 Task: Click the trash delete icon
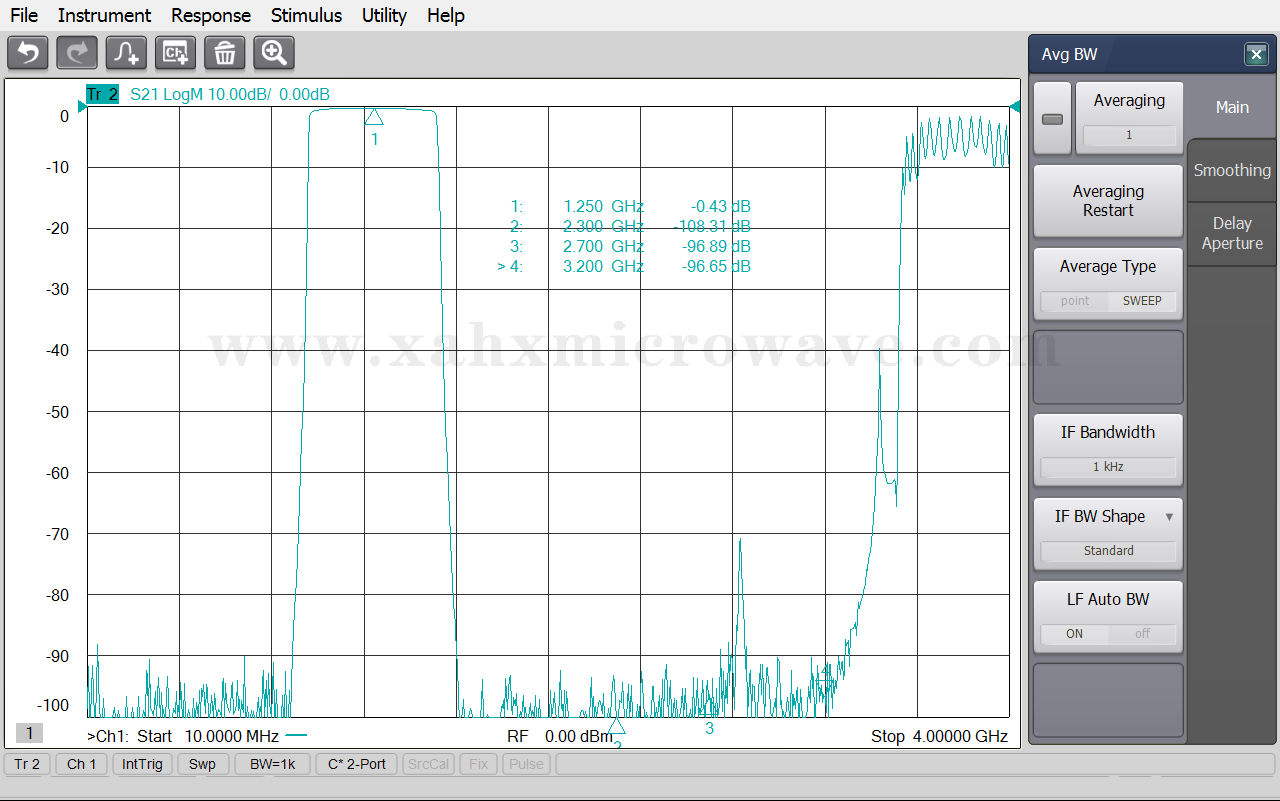225,53
